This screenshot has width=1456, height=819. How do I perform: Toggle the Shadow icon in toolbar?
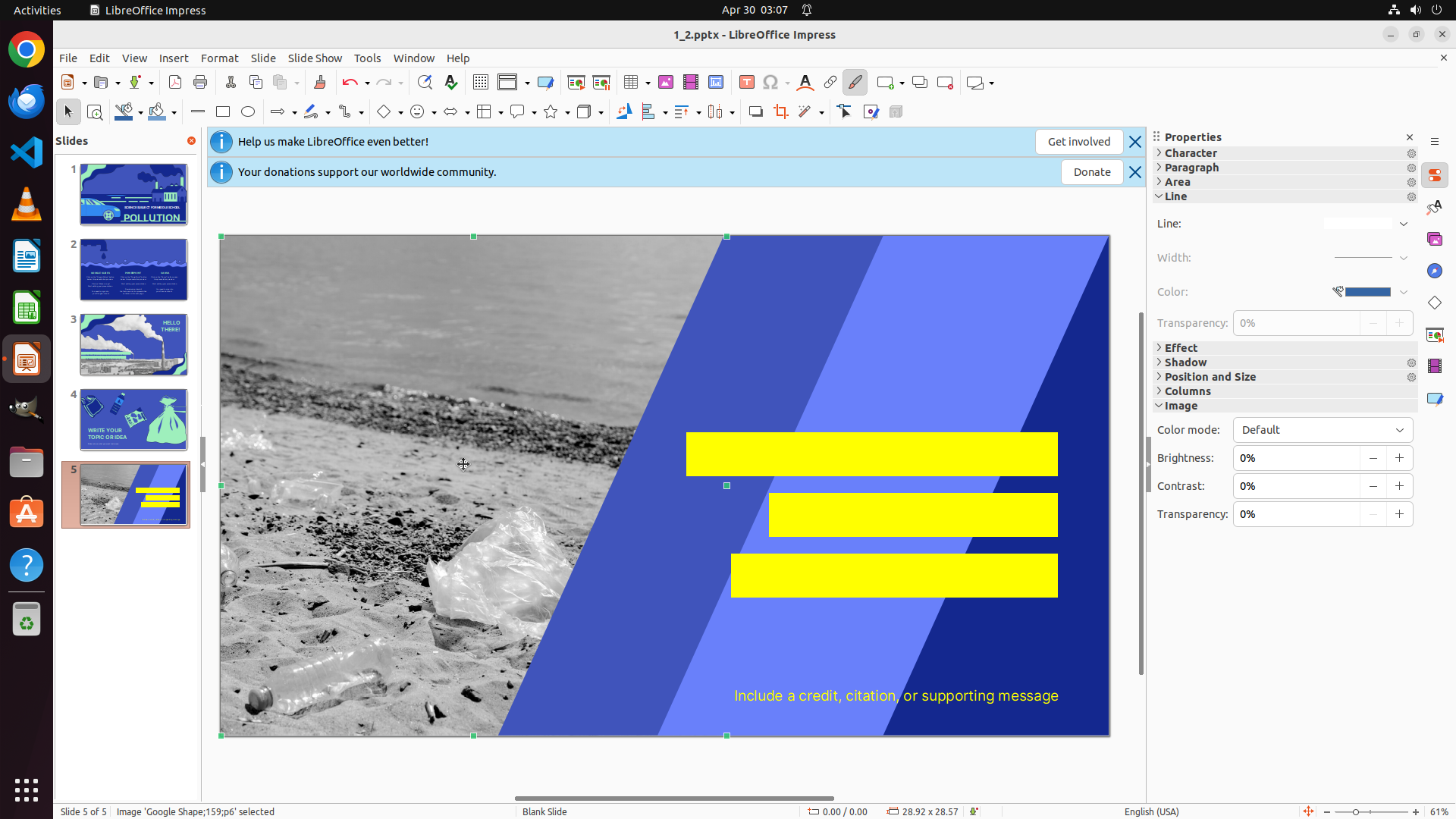point(756,112)
